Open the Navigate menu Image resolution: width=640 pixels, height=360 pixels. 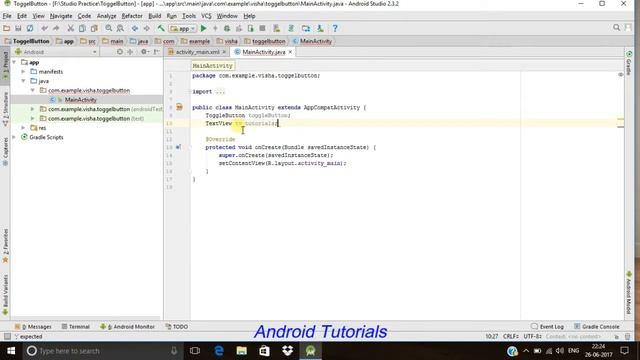pos(61,16)
